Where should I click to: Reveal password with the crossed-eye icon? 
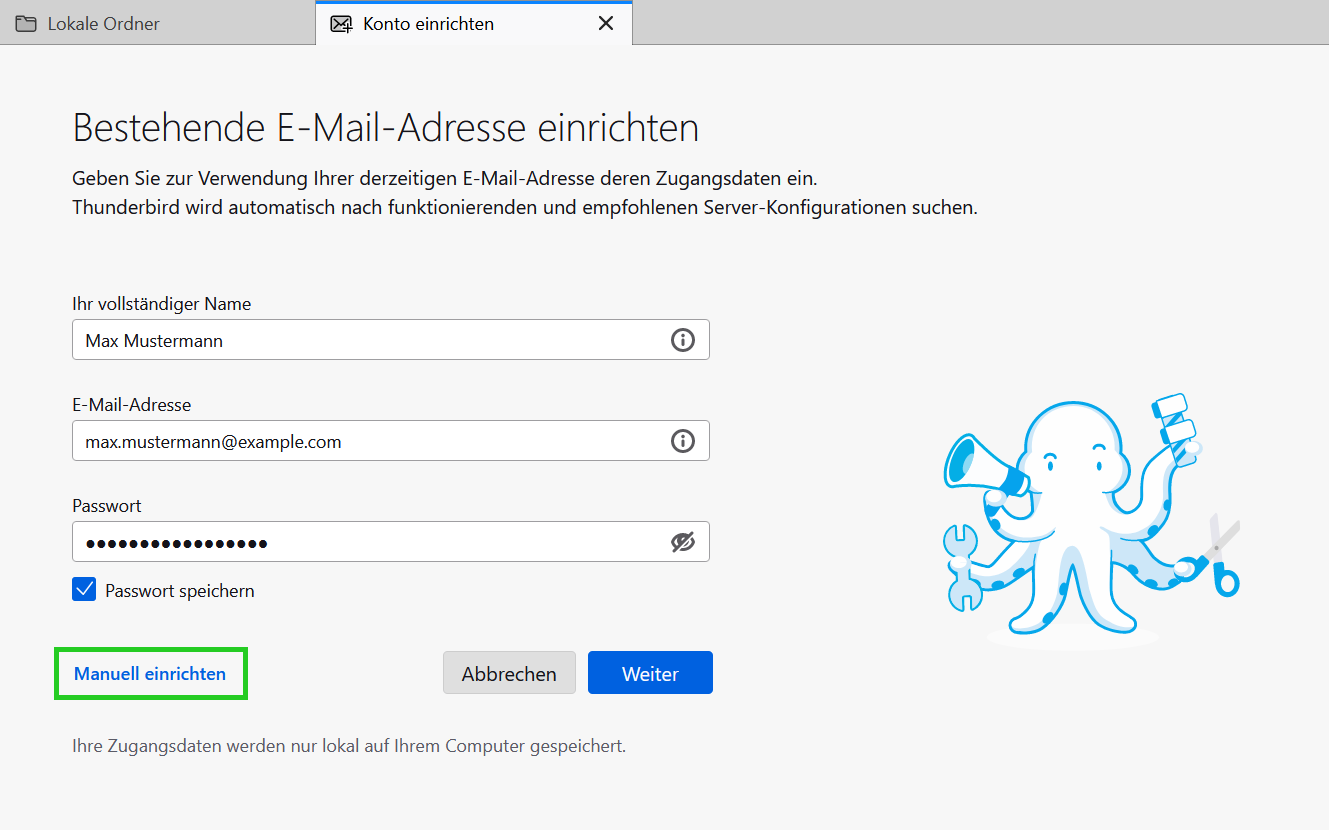point(682,542)
